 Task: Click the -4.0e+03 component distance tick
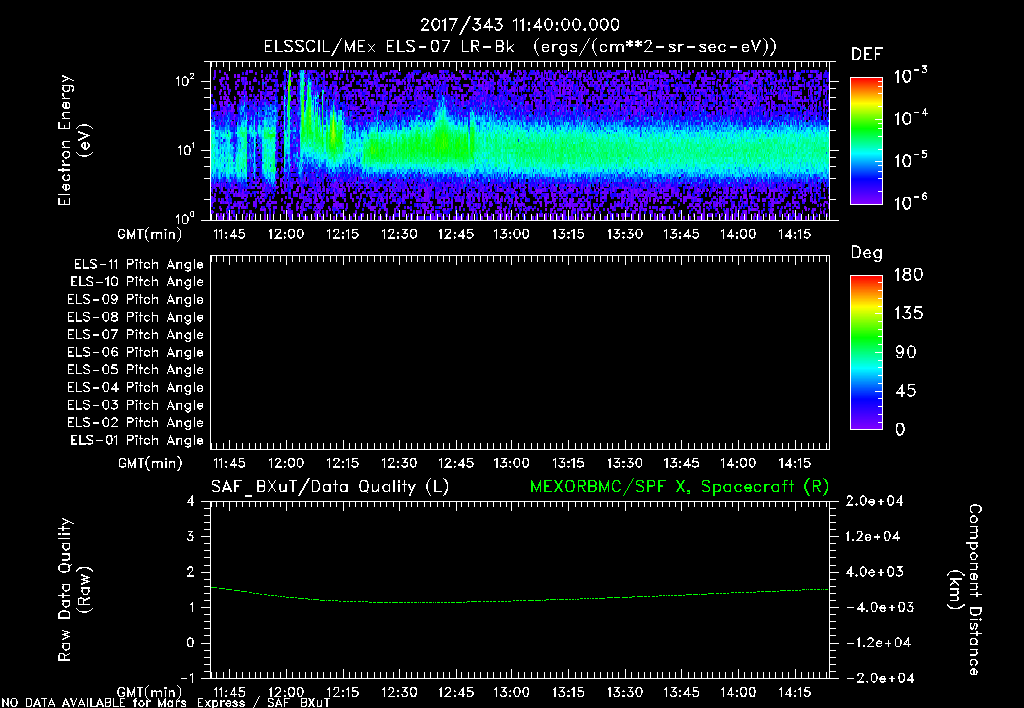878,607
